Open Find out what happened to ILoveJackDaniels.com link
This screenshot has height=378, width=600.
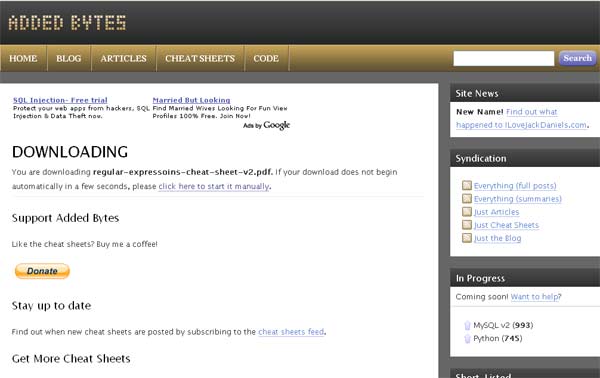point(522,118)
